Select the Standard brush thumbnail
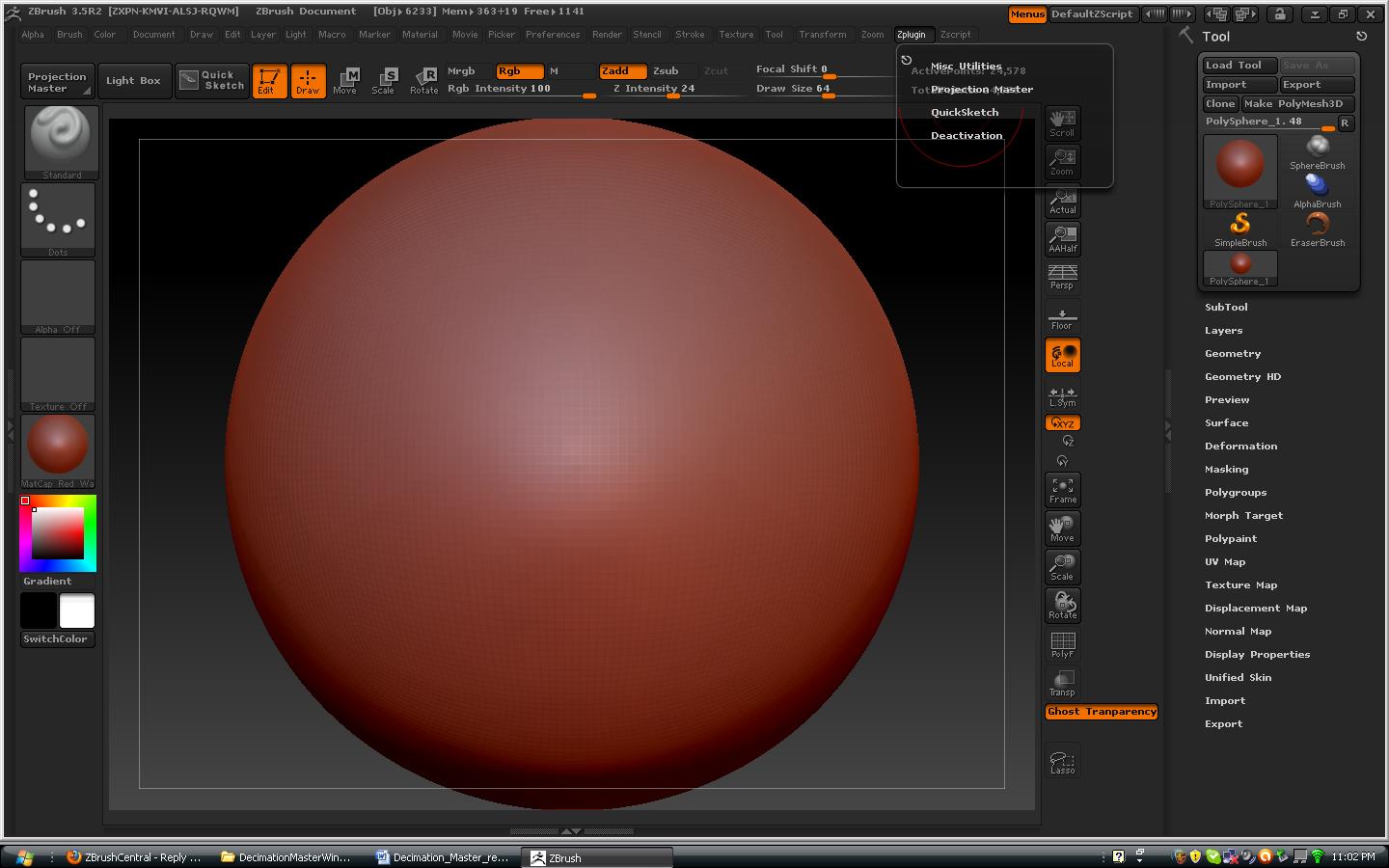The height and width of the screenshot is (868, 1389). click(60, 142)
